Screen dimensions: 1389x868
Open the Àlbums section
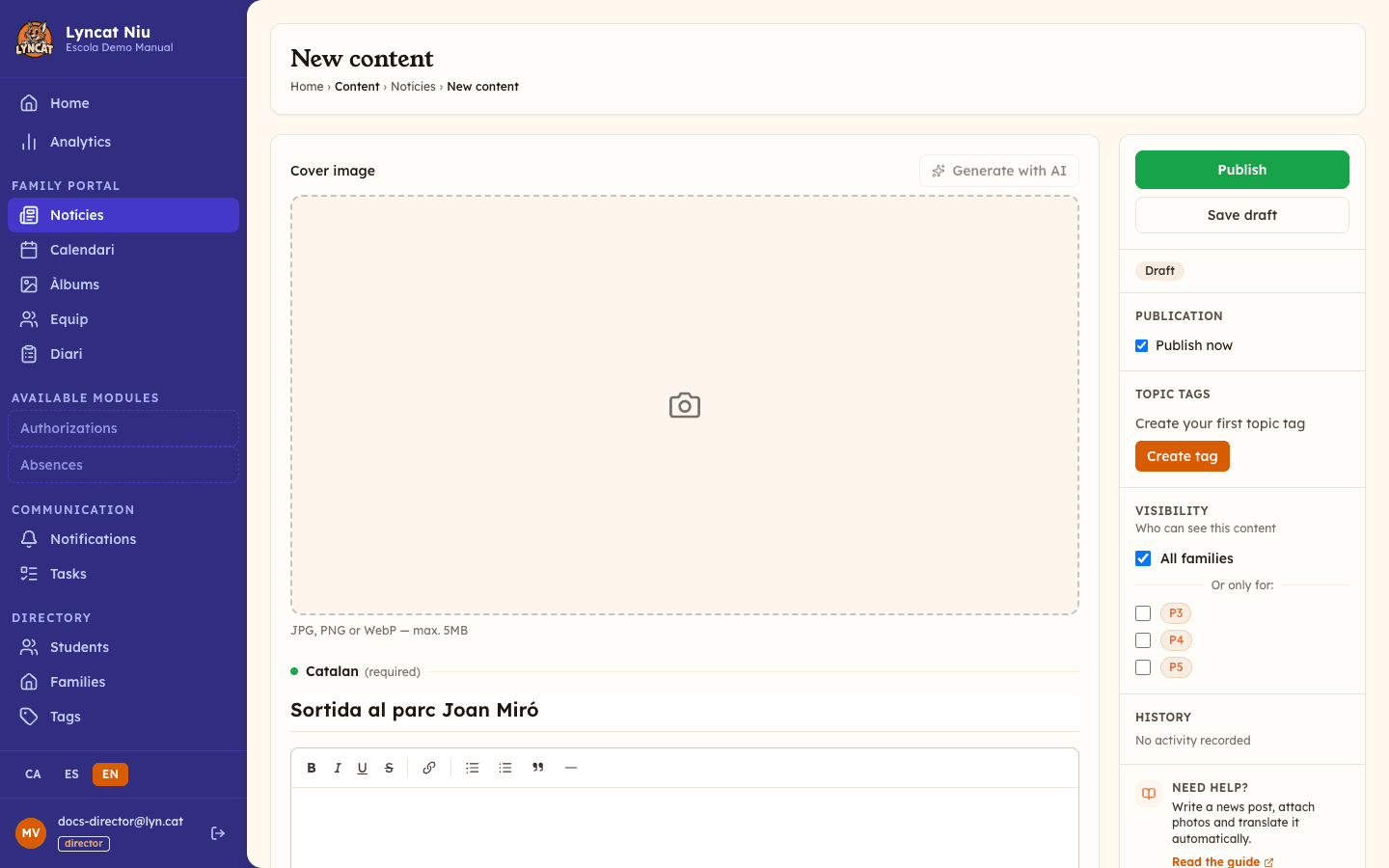point(123,285)
